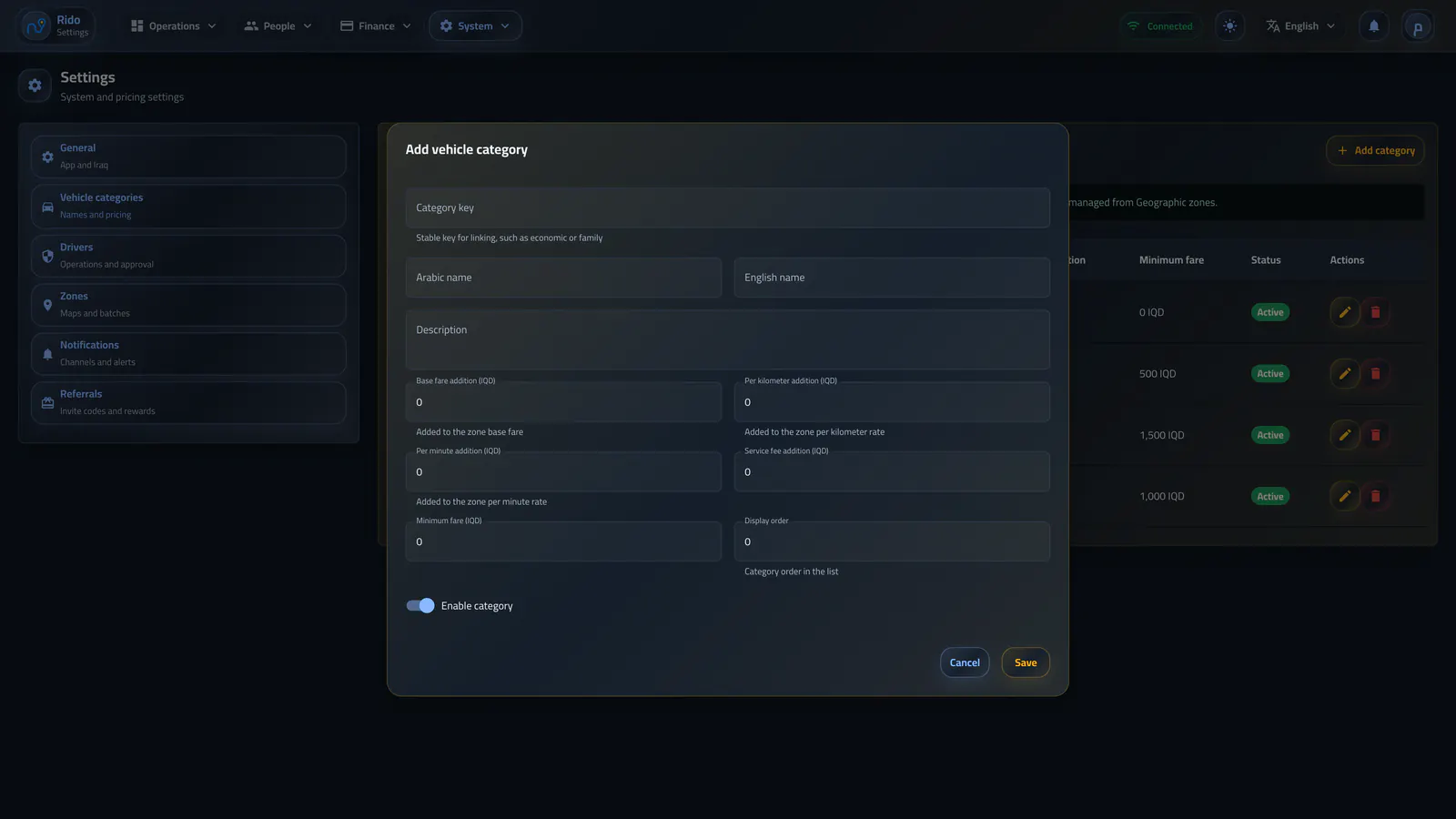The image size is (1456, 819).
Task: Click the Save button
Action: click(1026, 662)
